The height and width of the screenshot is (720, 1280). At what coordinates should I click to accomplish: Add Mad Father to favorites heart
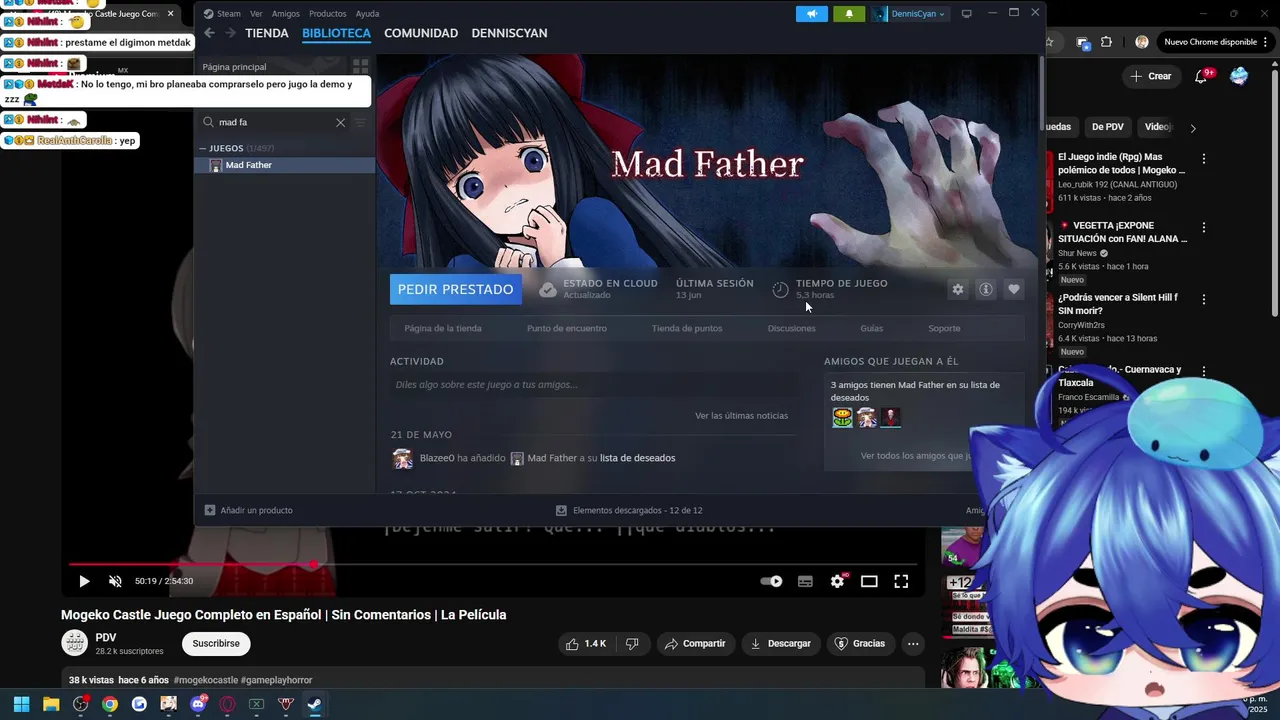point(1014,289)
